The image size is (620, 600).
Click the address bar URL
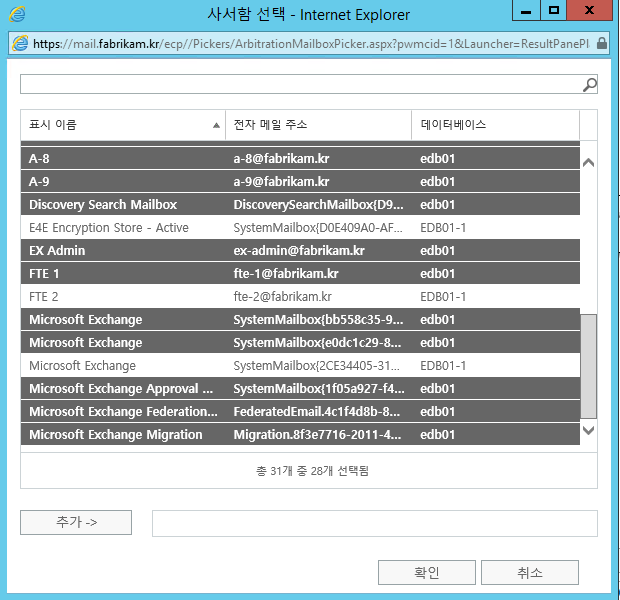point(311,44)
